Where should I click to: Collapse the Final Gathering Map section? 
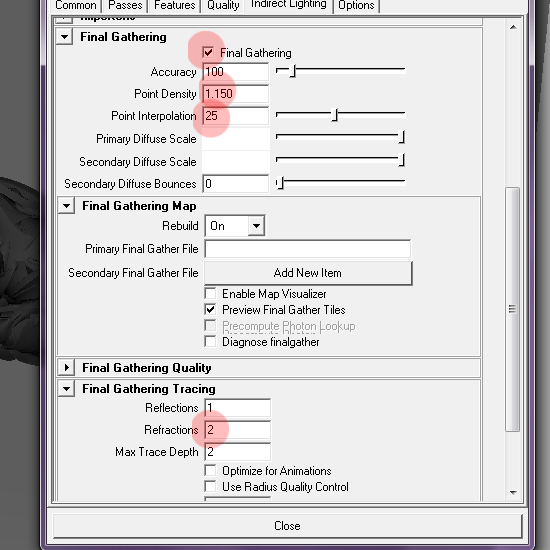(x=66, y=206)
